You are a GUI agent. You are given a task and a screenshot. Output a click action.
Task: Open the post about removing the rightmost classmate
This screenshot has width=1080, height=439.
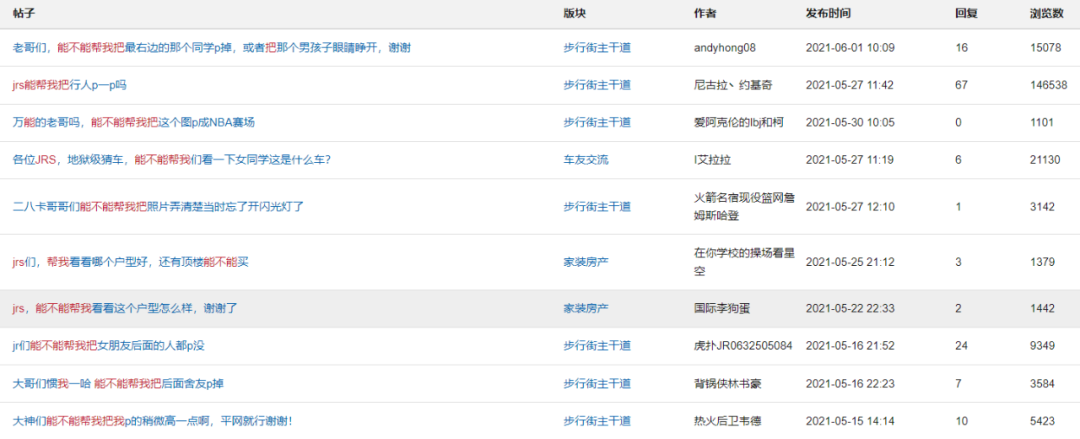[211, 48]
